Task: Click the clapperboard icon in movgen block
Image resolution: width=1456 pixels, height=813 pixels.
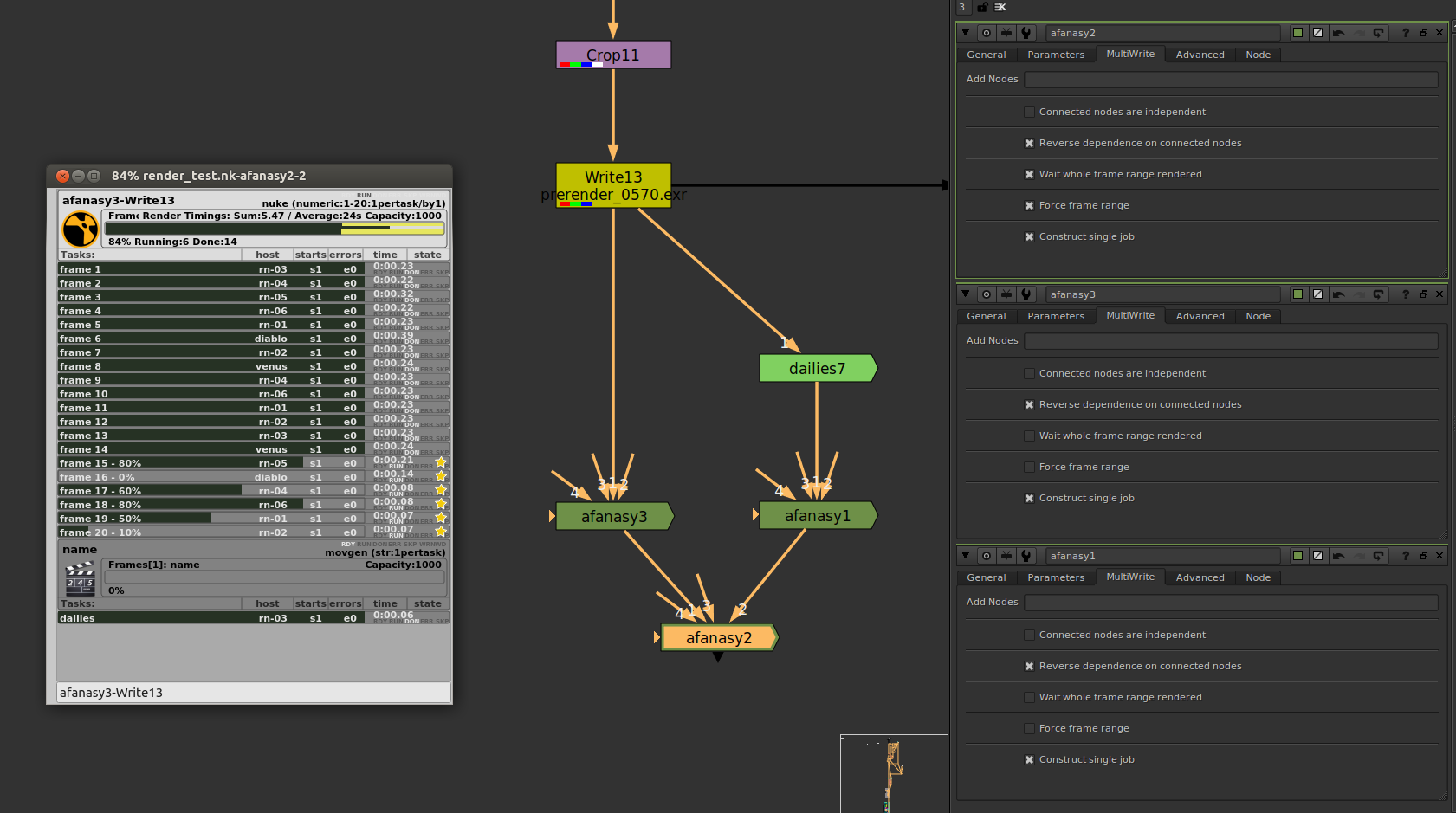Action: click(x=80, y=578)
